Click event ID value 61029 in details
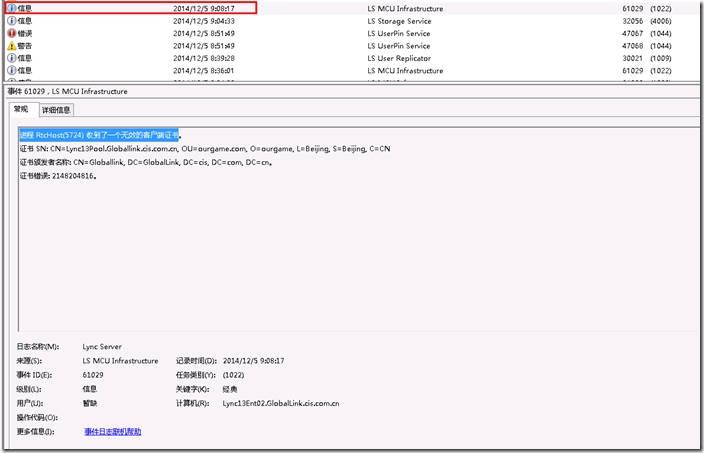 [93, 375]
